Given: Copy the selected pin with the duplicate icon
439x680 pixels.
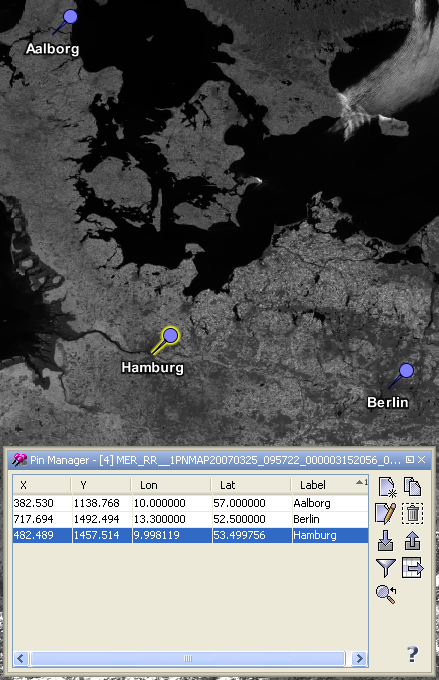Looking at the screenshot, I should coord(412,487).
